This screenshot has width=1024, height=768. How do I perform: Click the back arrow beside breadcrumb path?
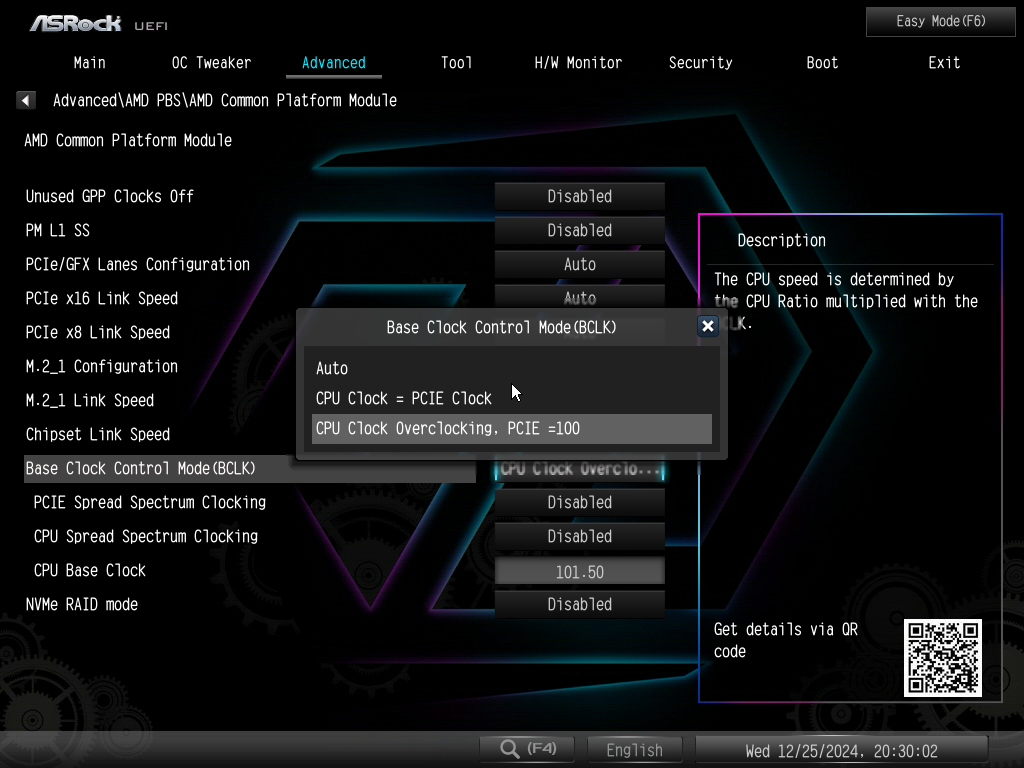[25, 100]
